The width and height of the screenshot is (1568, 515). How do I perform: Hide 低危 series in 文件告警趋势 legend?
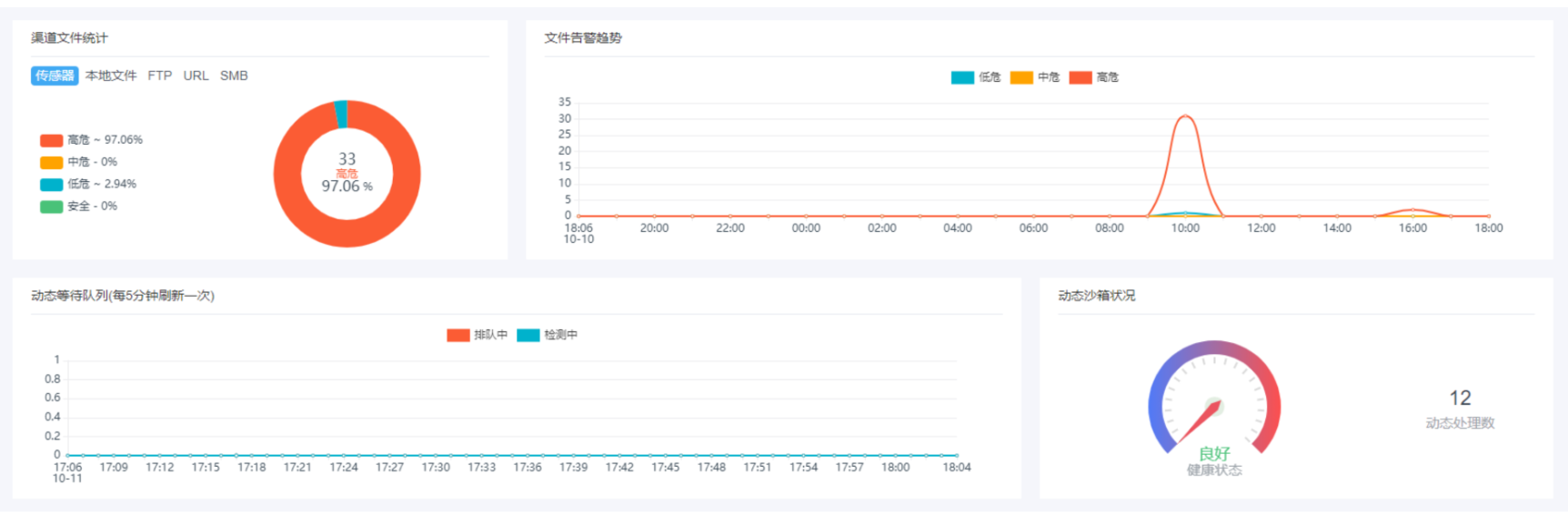976,77
